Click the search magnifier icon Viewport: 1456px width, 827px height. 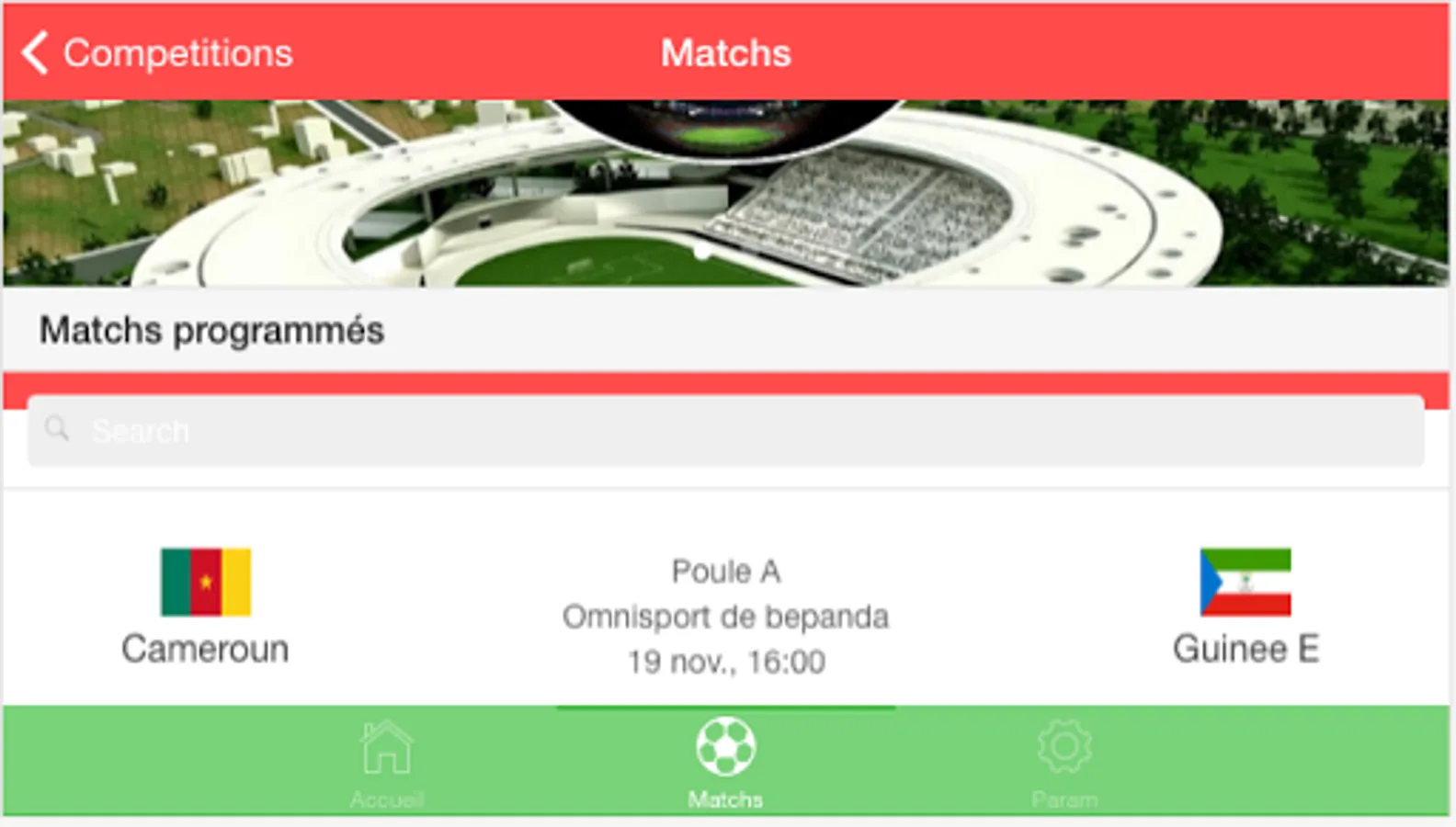[57, 429]
